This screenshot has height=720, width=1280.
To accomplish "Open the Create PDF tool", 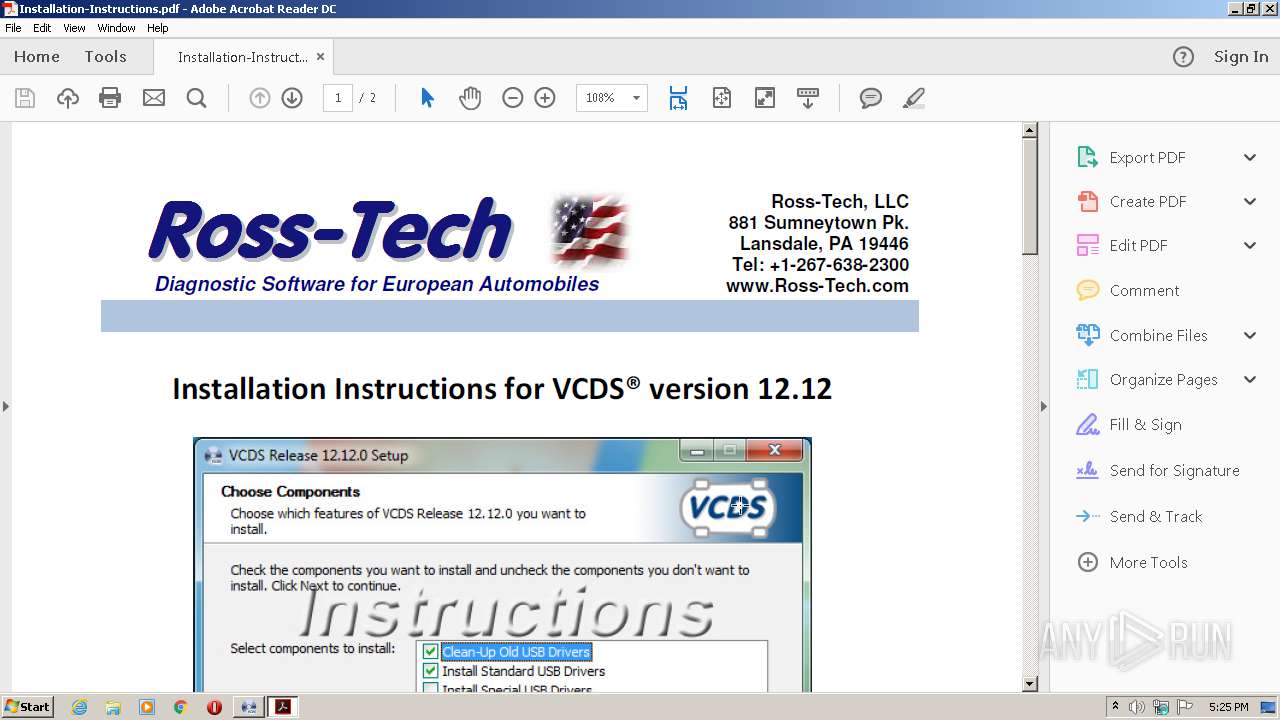I will tap(1147, 201).
